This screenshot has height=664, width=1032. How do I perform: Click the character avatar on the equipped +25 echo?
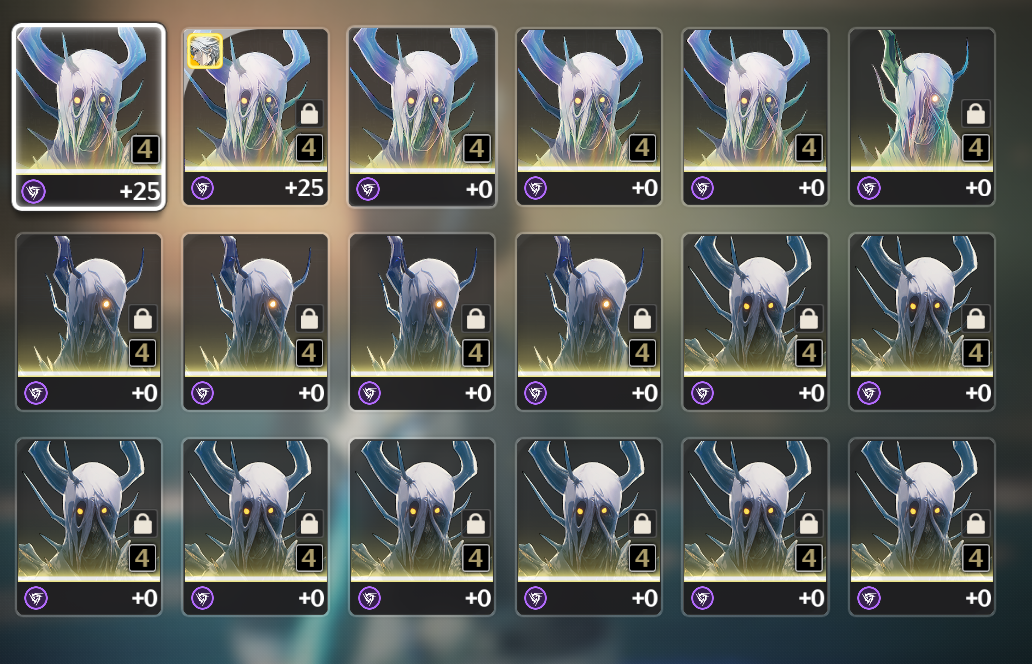(205, 51)
